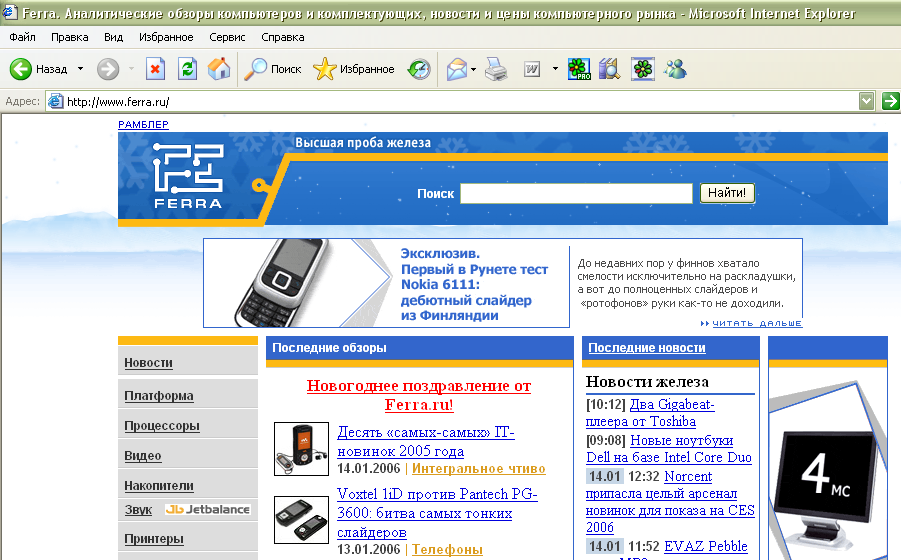The width and height of the screenshot is (901, 560).
Task: Click the Edit with Word icon
Action: [532, 69]
